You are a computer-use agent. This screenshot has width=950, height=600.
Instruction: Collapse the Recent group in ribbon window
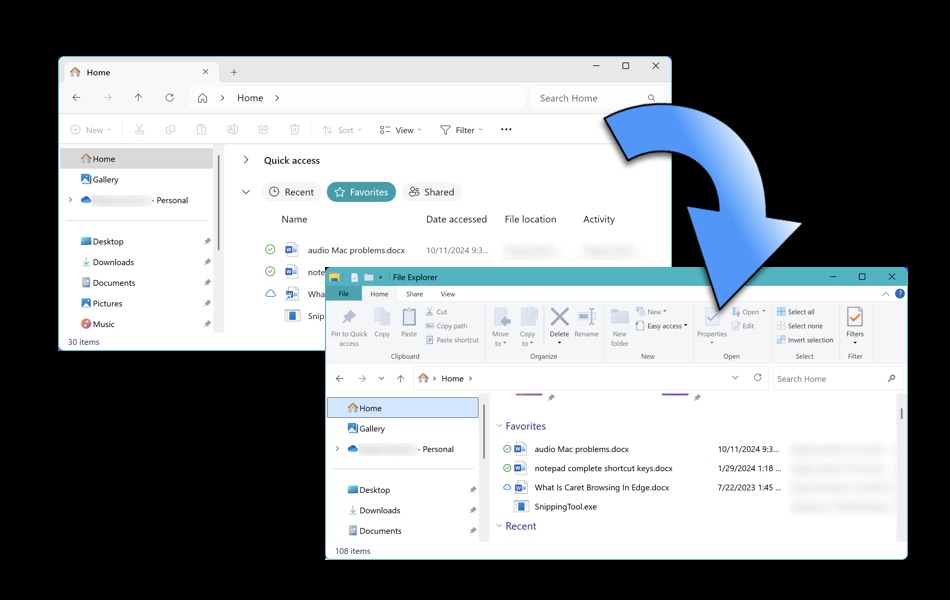pyautogui.click(x=499, y=525)
